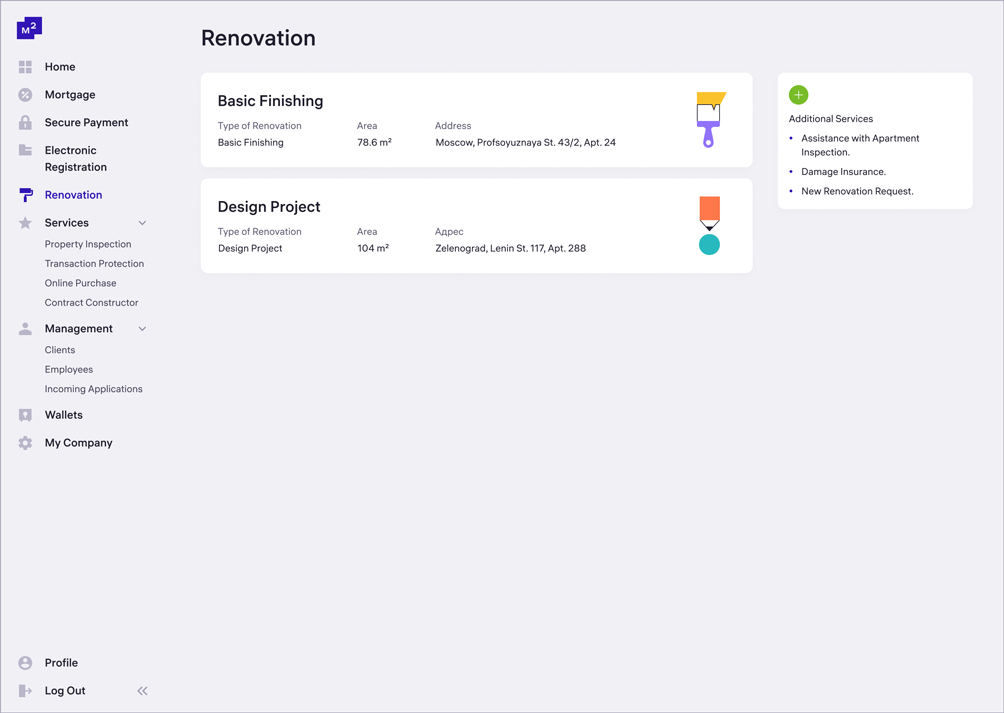Click the Mortgage percent icon
Screen dimensions: 1004x713
click(x=25, y=95)
